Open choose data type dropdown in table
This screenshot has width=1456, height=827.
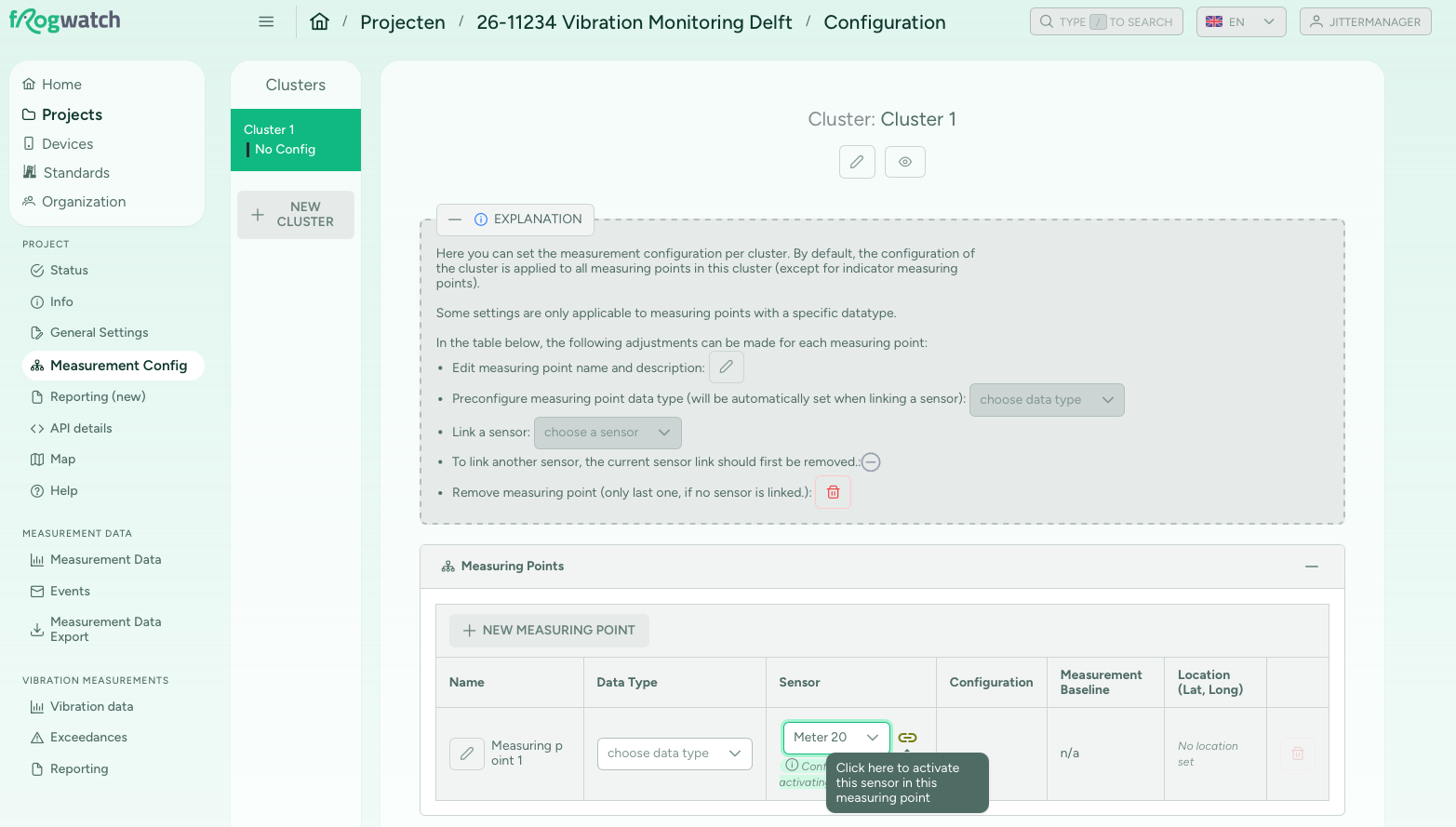pos(675,754)
